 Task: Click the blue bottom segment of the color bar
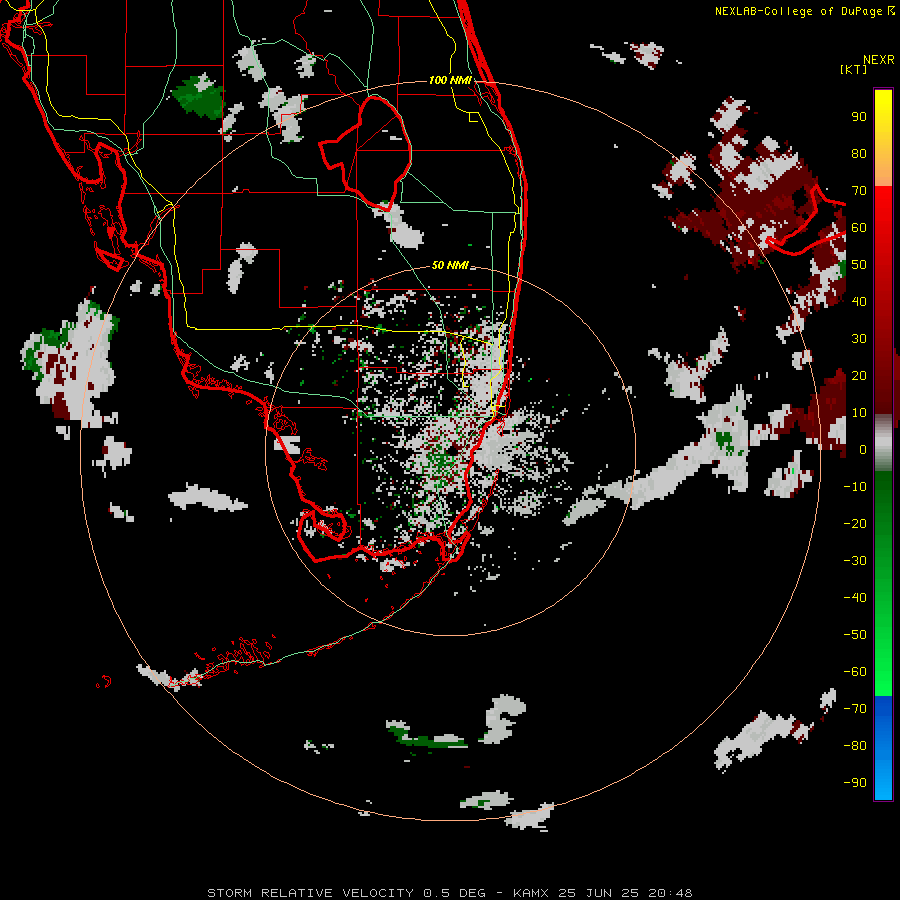point(883,748)
